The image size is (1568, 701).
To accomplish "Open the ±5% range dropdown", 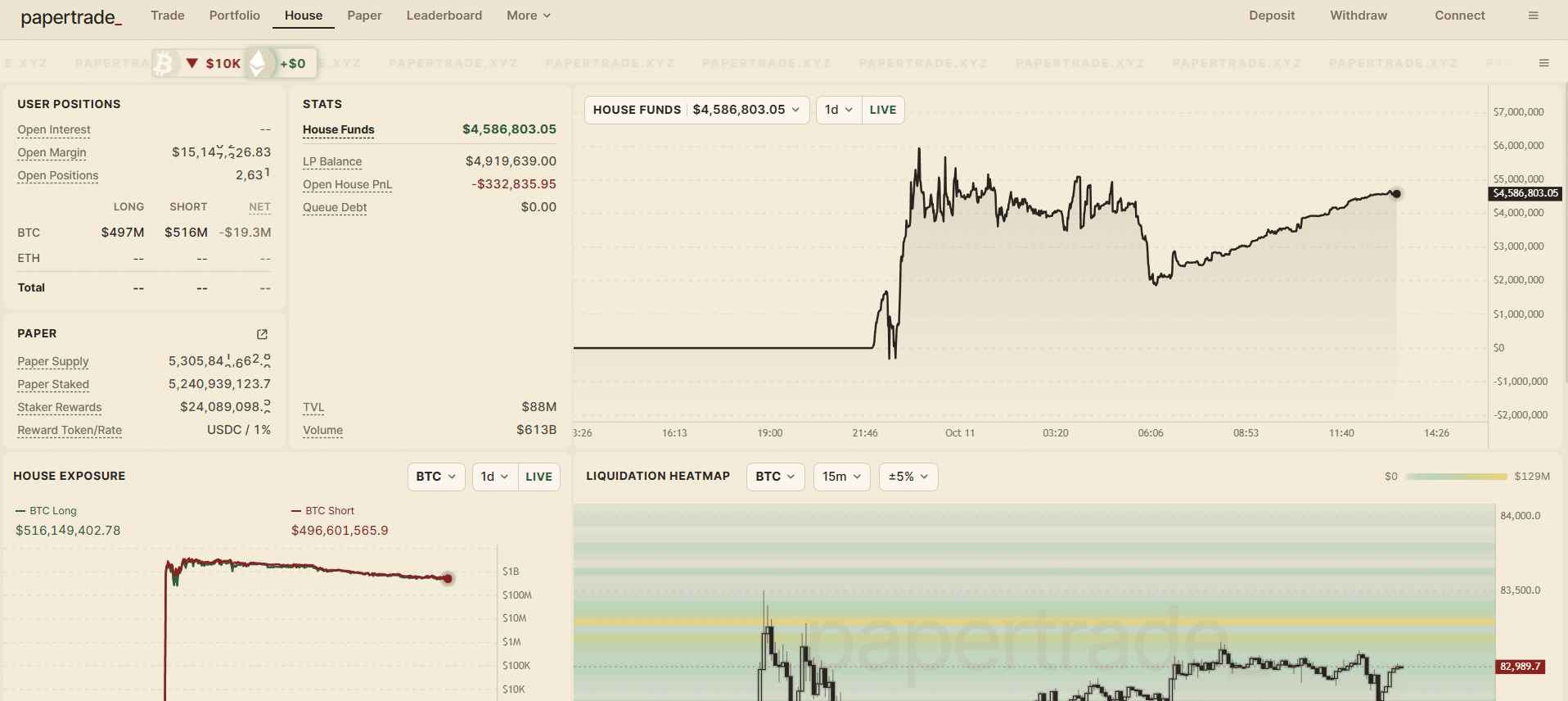I will 908,477.
